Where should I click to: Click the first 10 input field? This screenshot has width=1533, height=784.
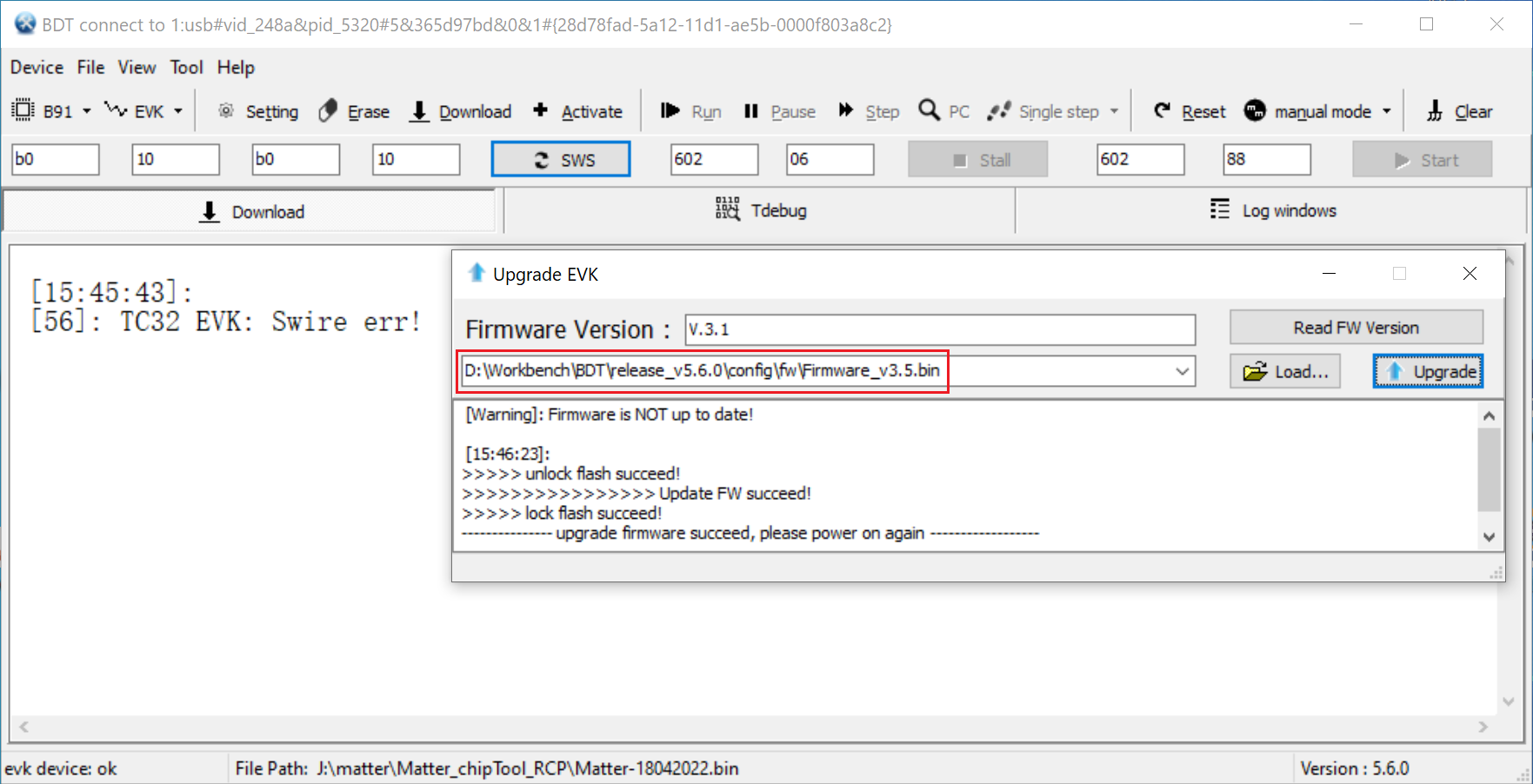click(176, 159)
